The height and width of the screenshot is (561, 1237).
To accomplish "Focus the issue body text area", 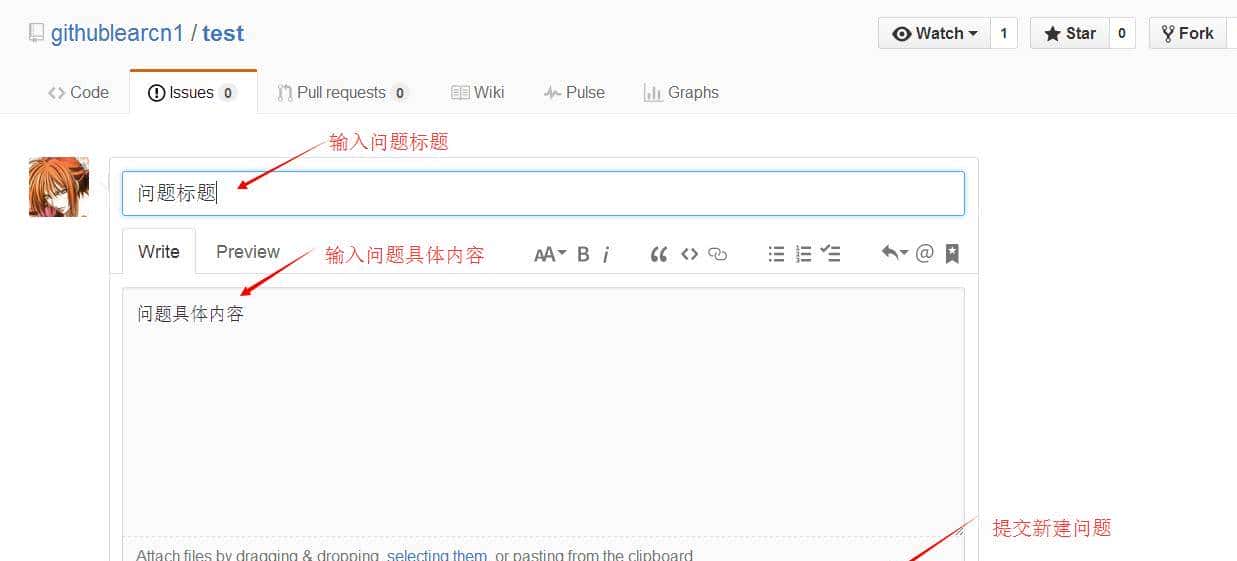I will pos(543,412).
